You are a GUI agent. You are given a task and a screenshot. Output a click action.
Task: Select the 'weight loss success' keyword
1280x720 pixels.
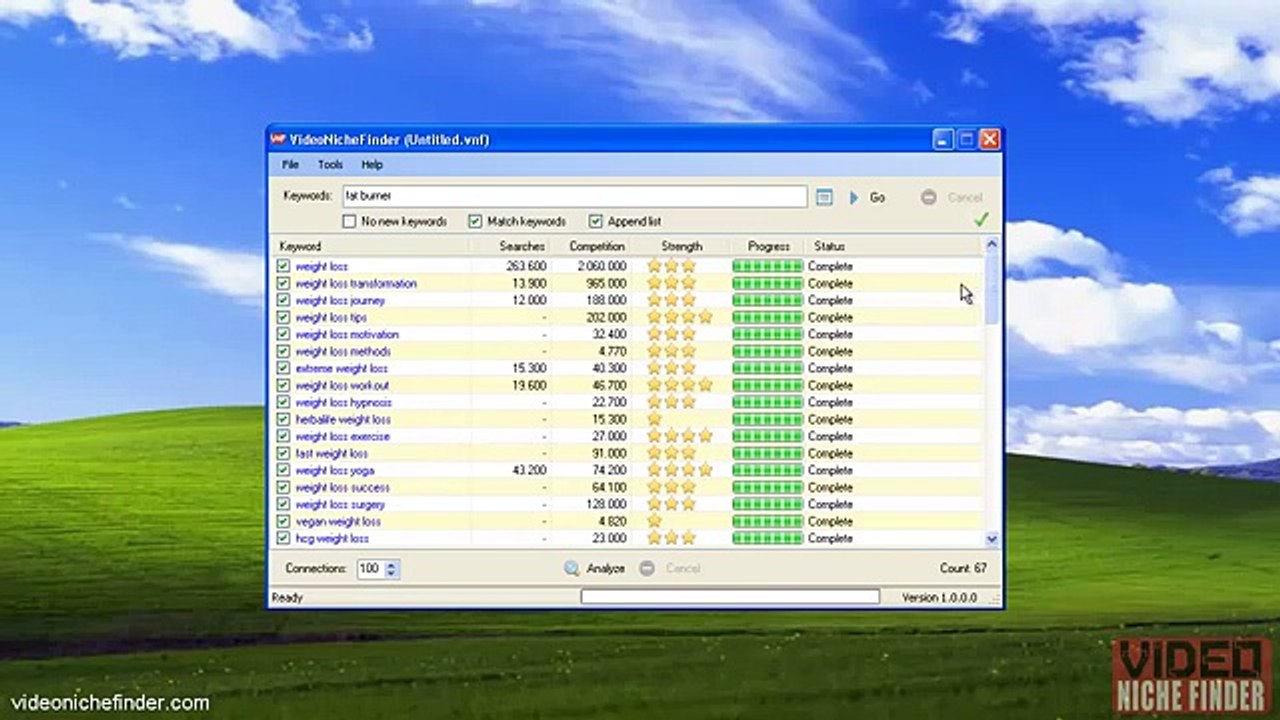point(342,487)
